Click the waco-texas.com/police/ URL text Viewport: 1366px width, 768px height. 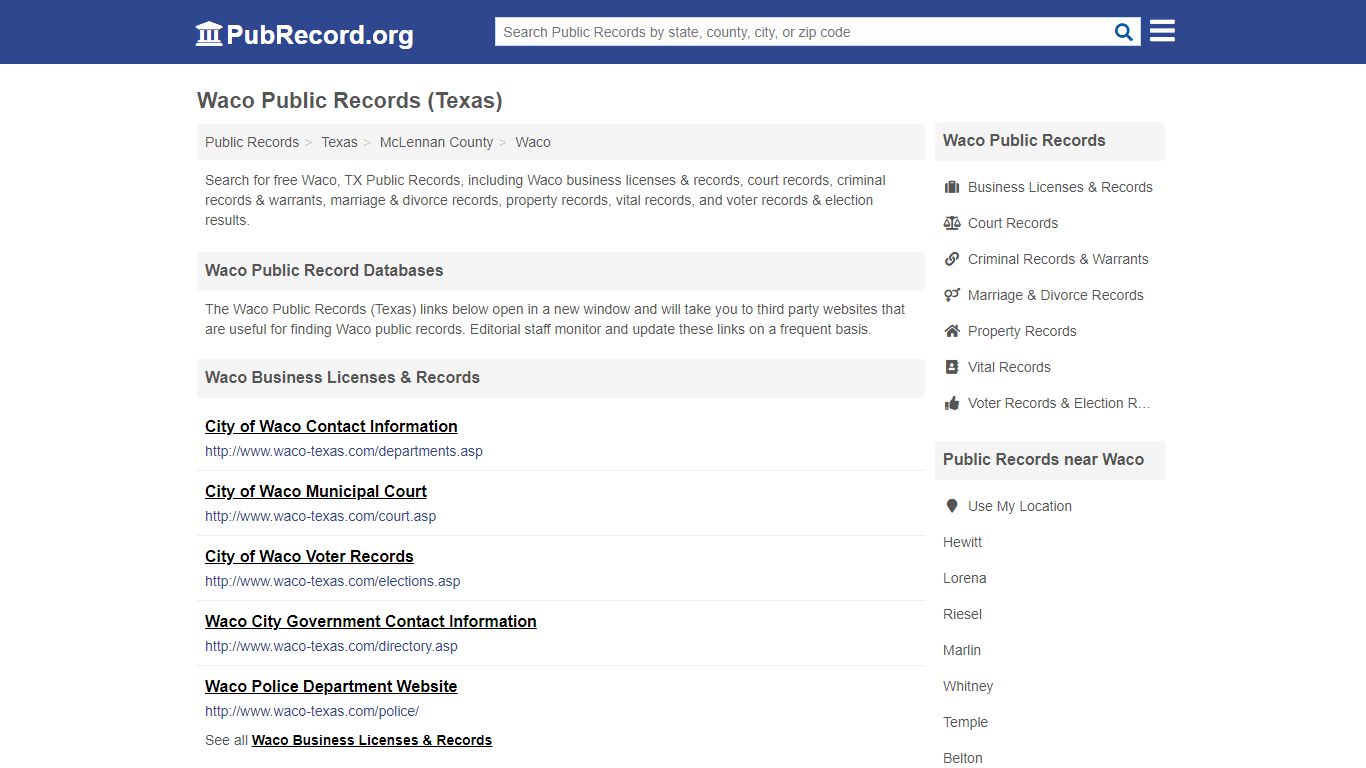click(312, 711)
